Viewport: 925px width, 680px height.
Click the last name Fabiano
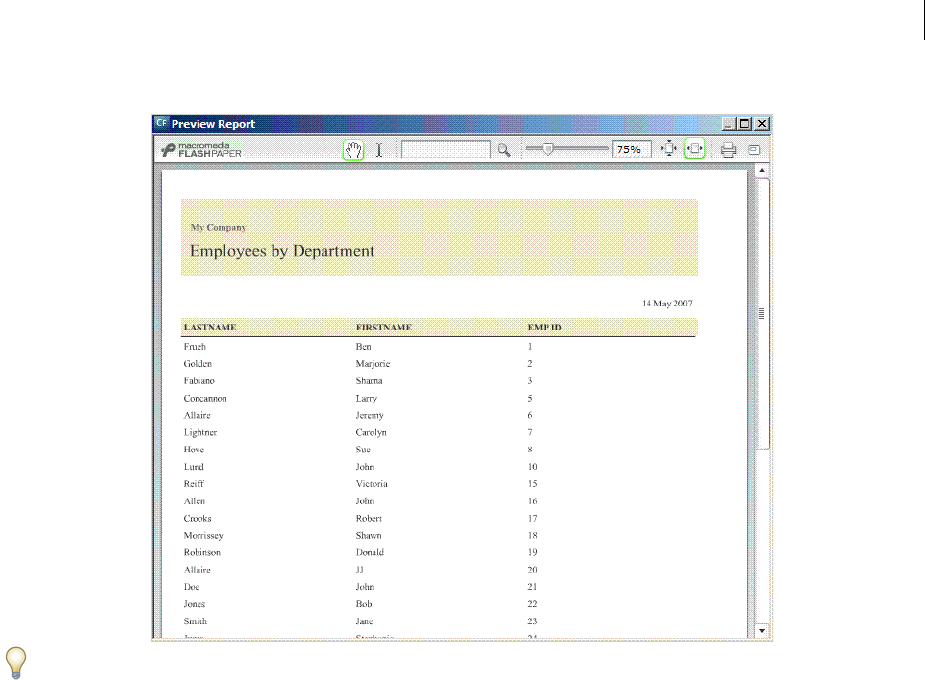[199, 381]
